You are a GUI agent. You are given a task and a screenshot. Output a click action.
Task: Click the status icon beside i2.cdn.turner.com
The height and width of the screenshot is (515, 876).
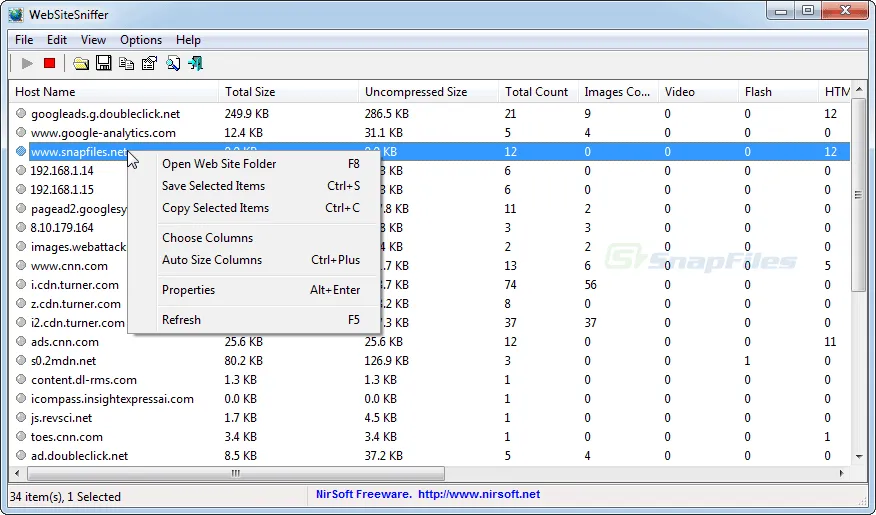21,322
